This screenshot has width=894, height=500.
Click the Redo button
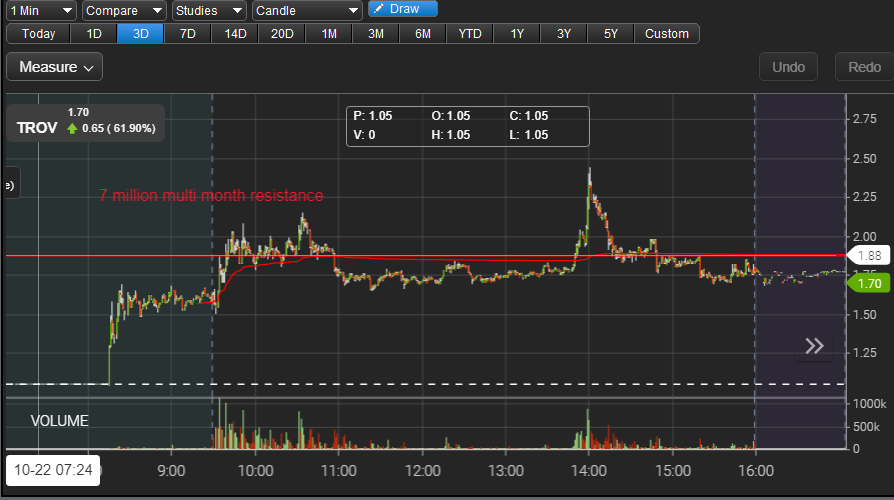point(864,67)
